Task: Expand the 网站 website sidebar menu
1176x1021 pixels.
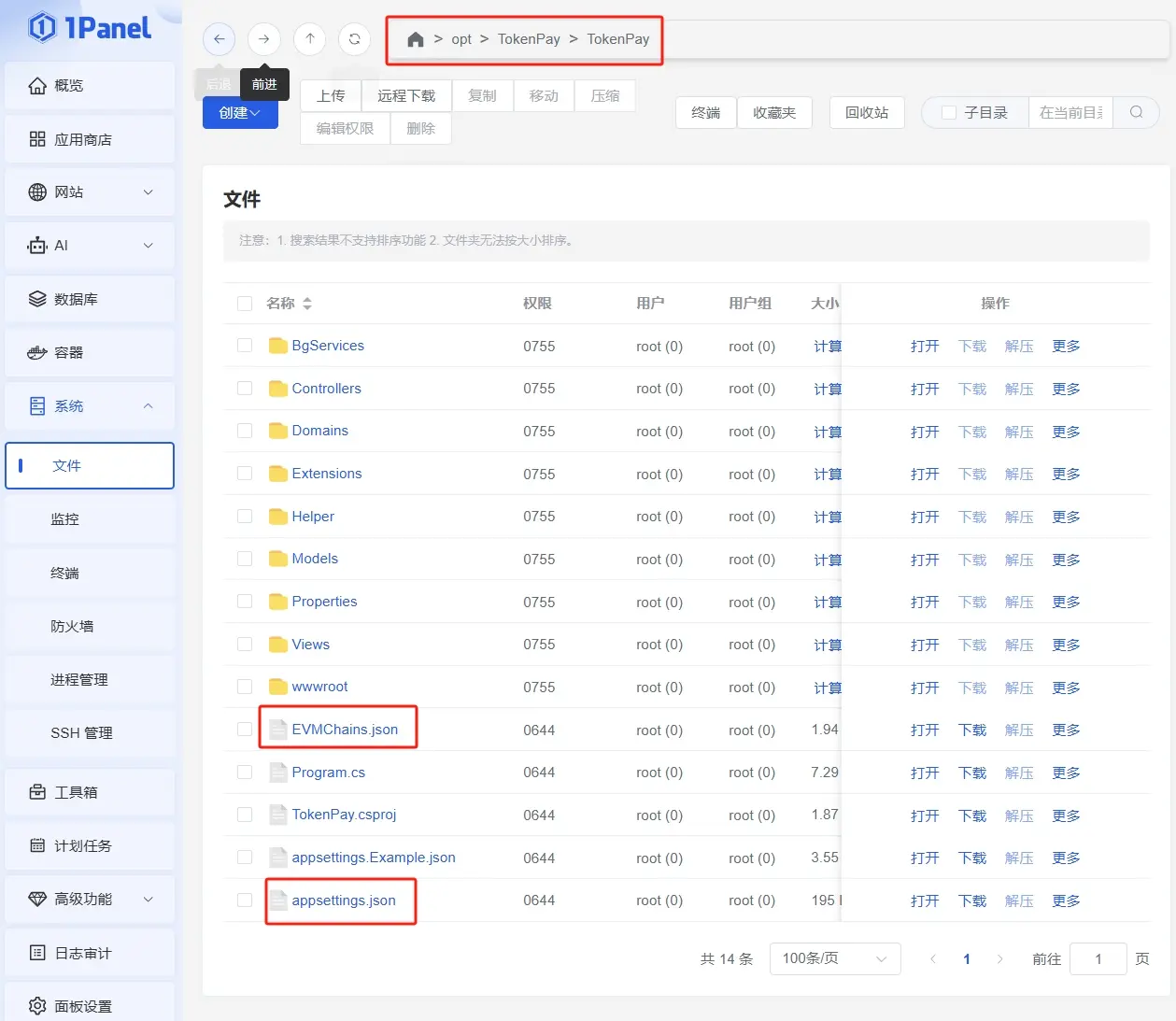Action: 90,192
